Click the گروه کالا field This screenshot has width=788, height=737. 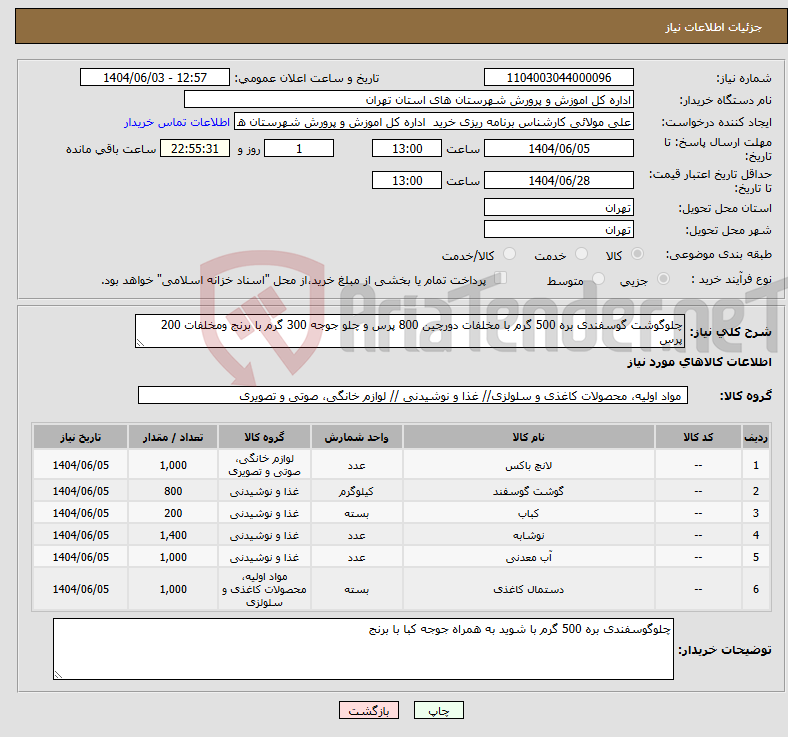413,395
